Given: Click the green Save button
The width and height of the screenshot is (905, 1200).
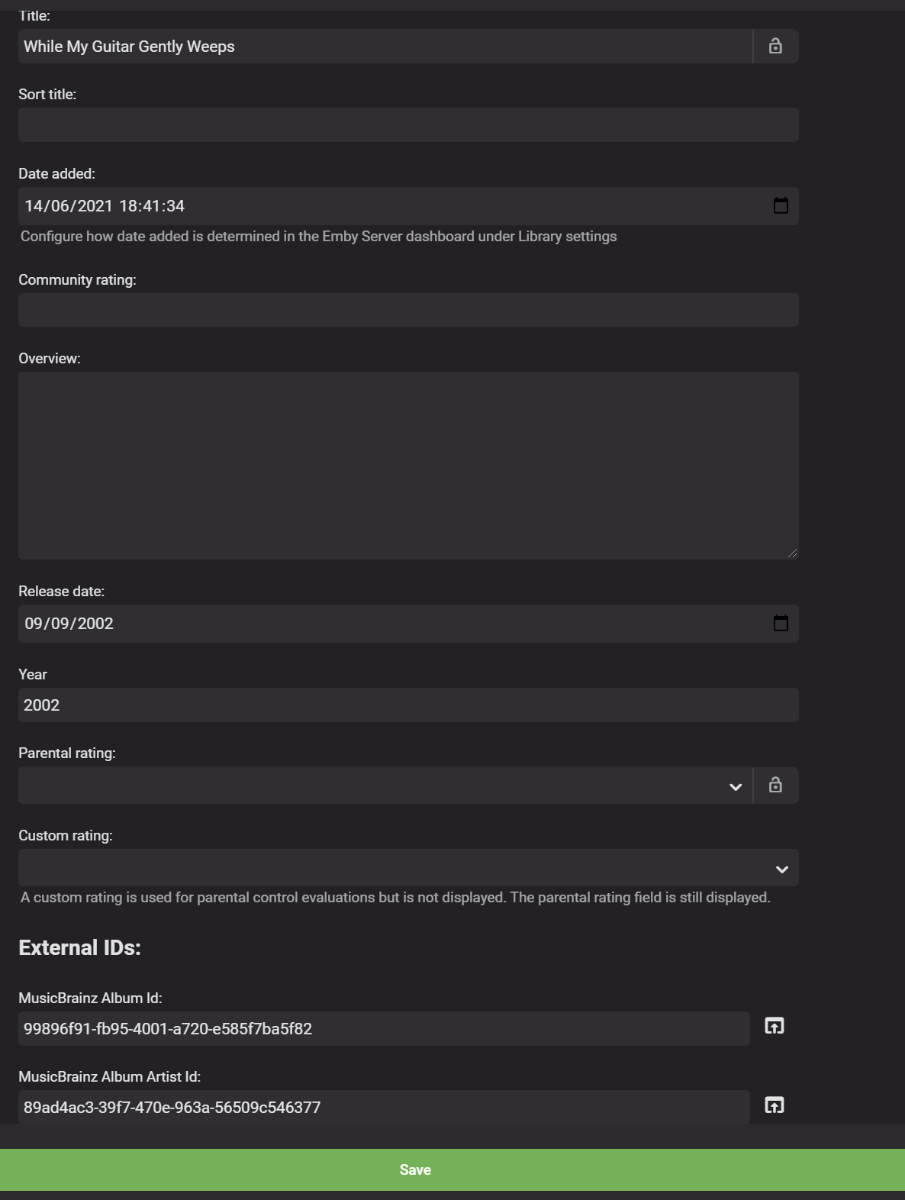Looking at the screenshot, I should (415, 1170).
